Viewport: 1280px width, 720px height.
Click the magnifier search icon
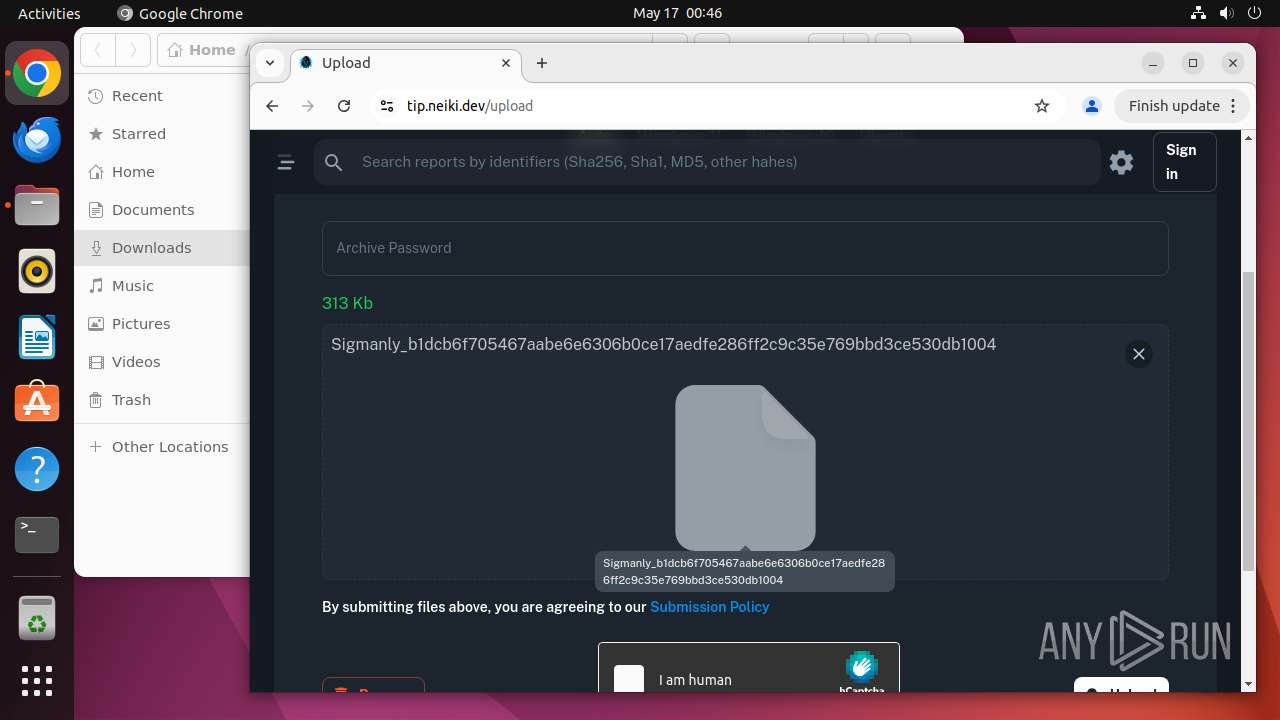click(x=334, y=162)
